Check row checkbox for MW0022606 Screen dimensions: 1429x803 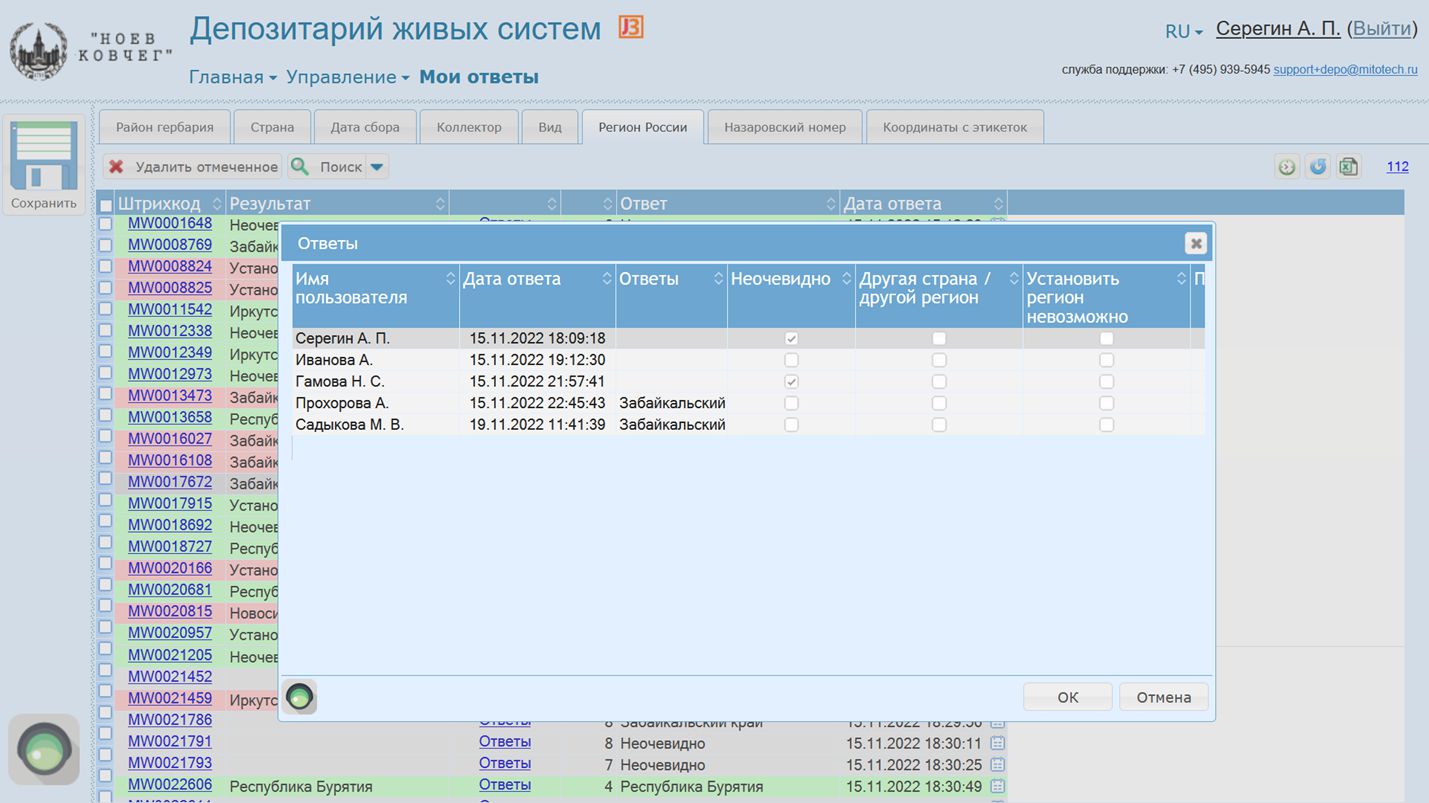click(105, 777)
